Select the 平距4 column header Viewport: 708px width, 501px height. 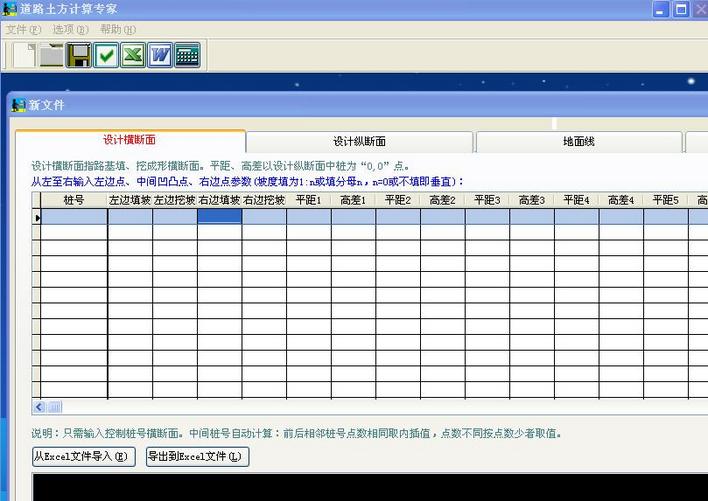coord(577,200)
